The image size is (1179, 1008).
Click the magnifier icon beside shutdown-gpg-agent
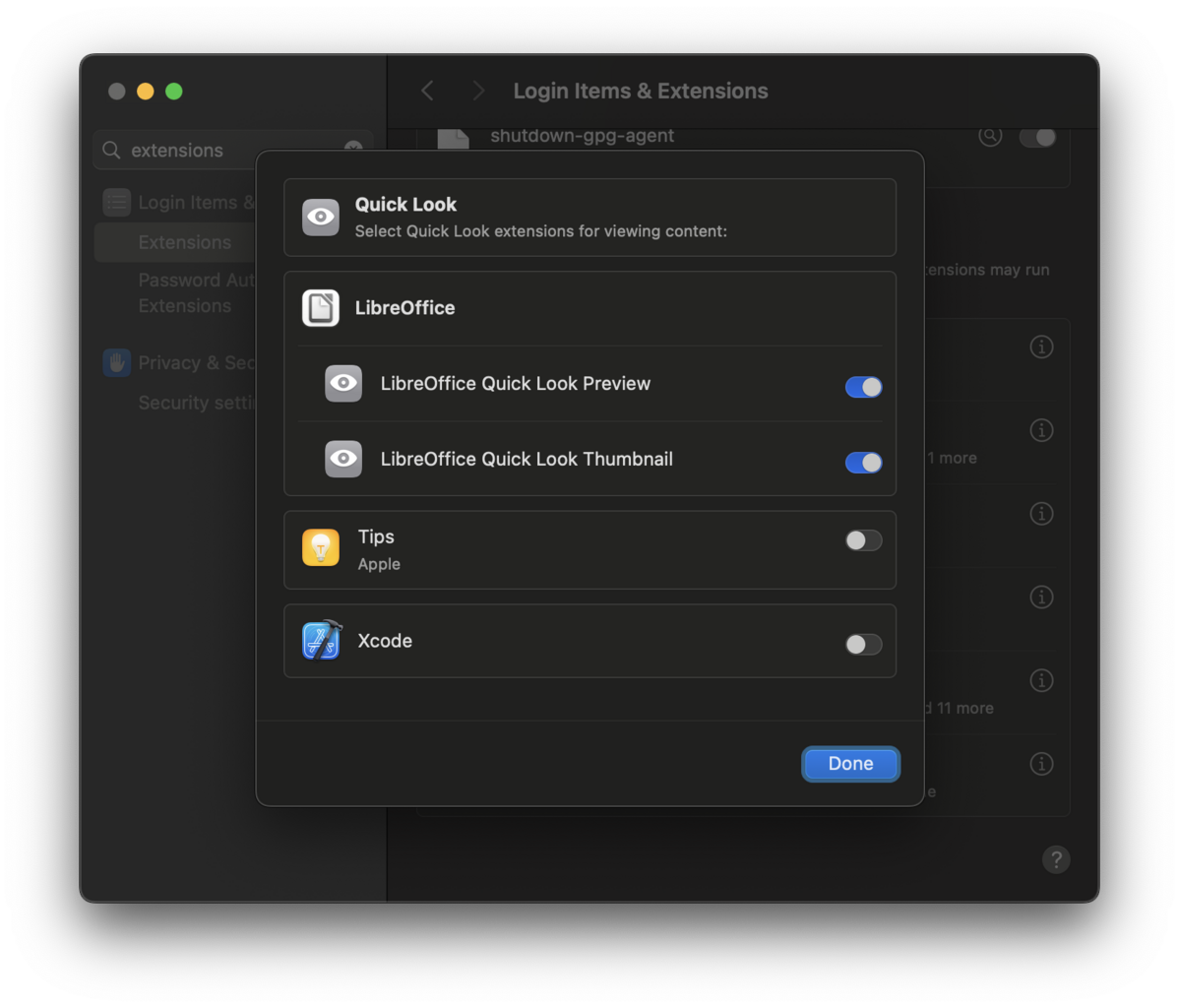(990, 137)
